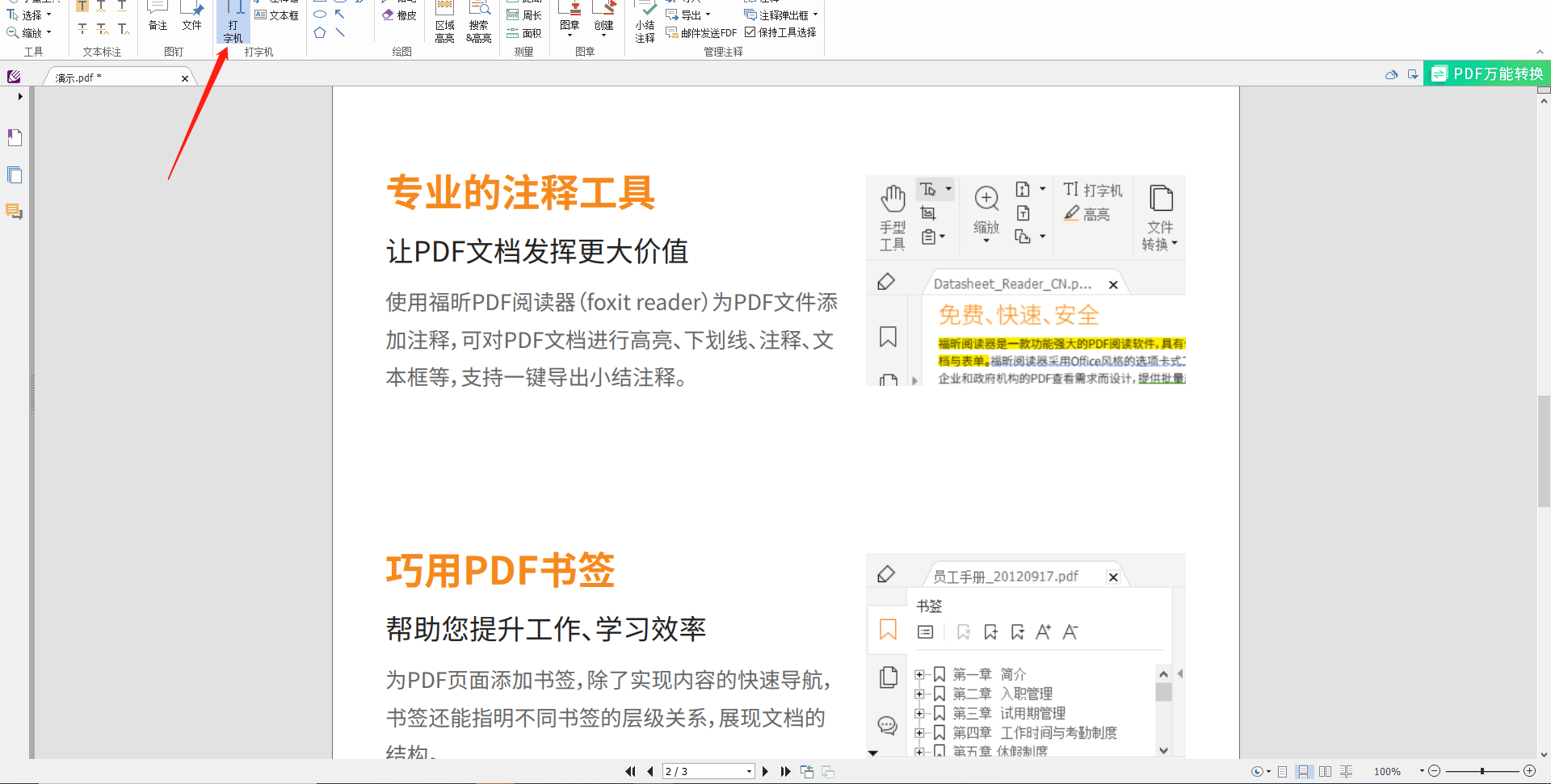The image size is (1551, 784).
Task: Click the plus on the zoom slider
Action: [1530, 771]
